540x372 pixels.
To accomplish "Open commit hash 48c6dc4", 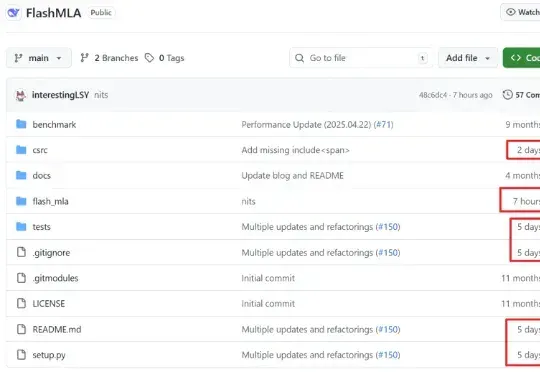I will (433, 95).
